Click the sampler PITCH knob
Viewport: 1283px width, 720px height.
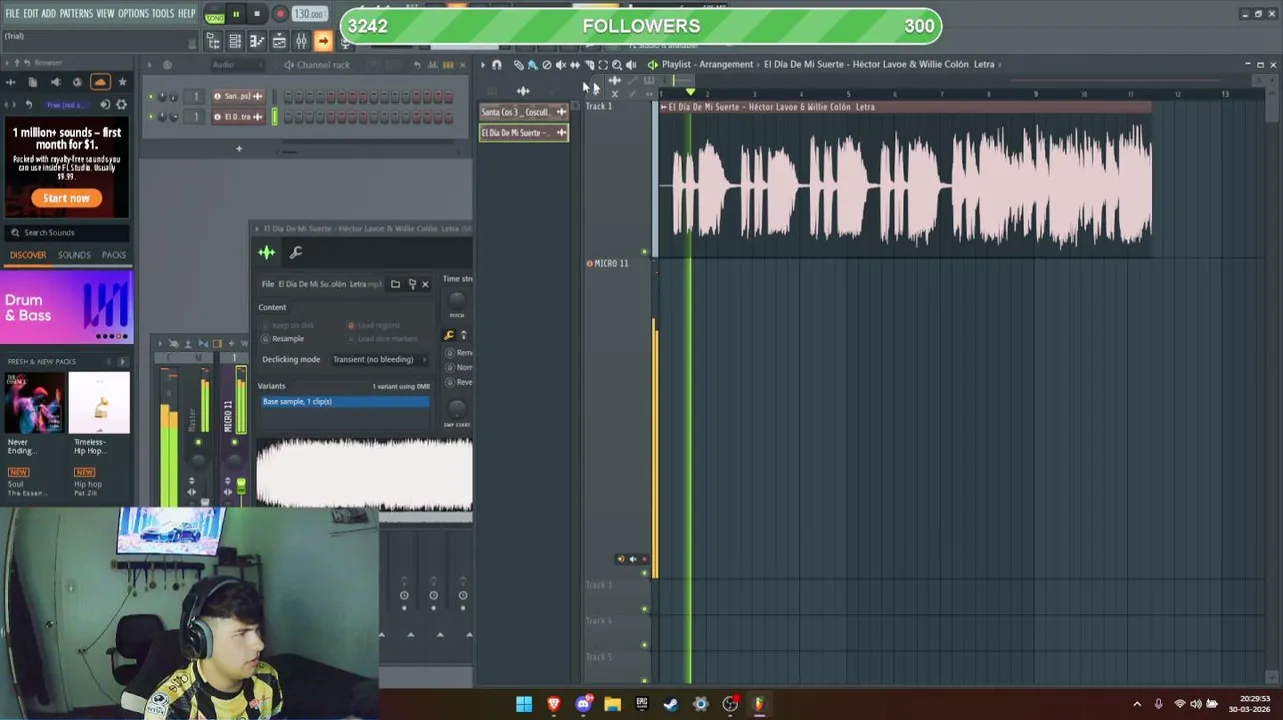click(457, 299)
